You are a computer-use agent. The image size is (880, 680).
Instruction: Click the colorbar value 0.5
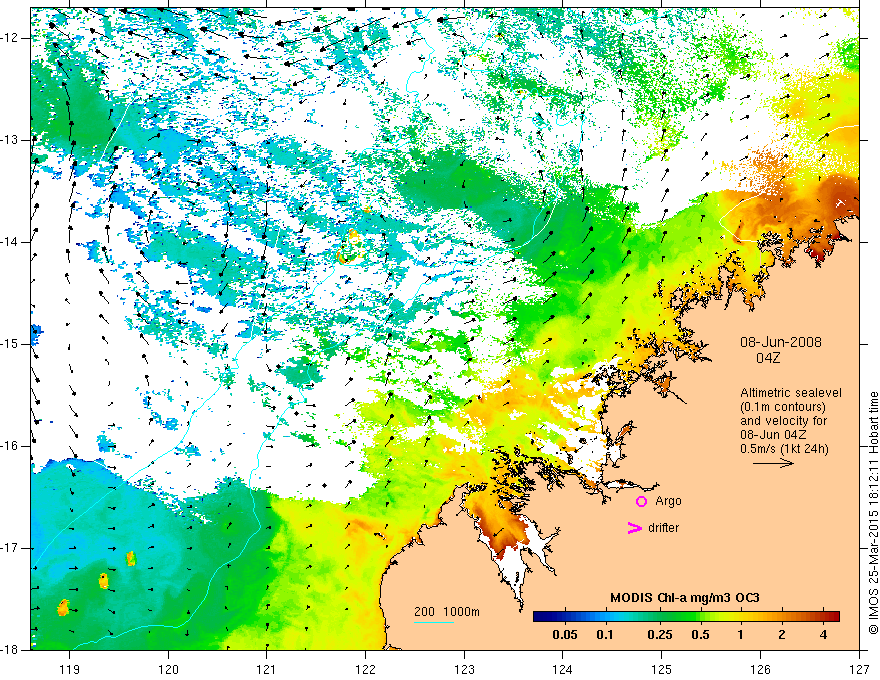700,635
